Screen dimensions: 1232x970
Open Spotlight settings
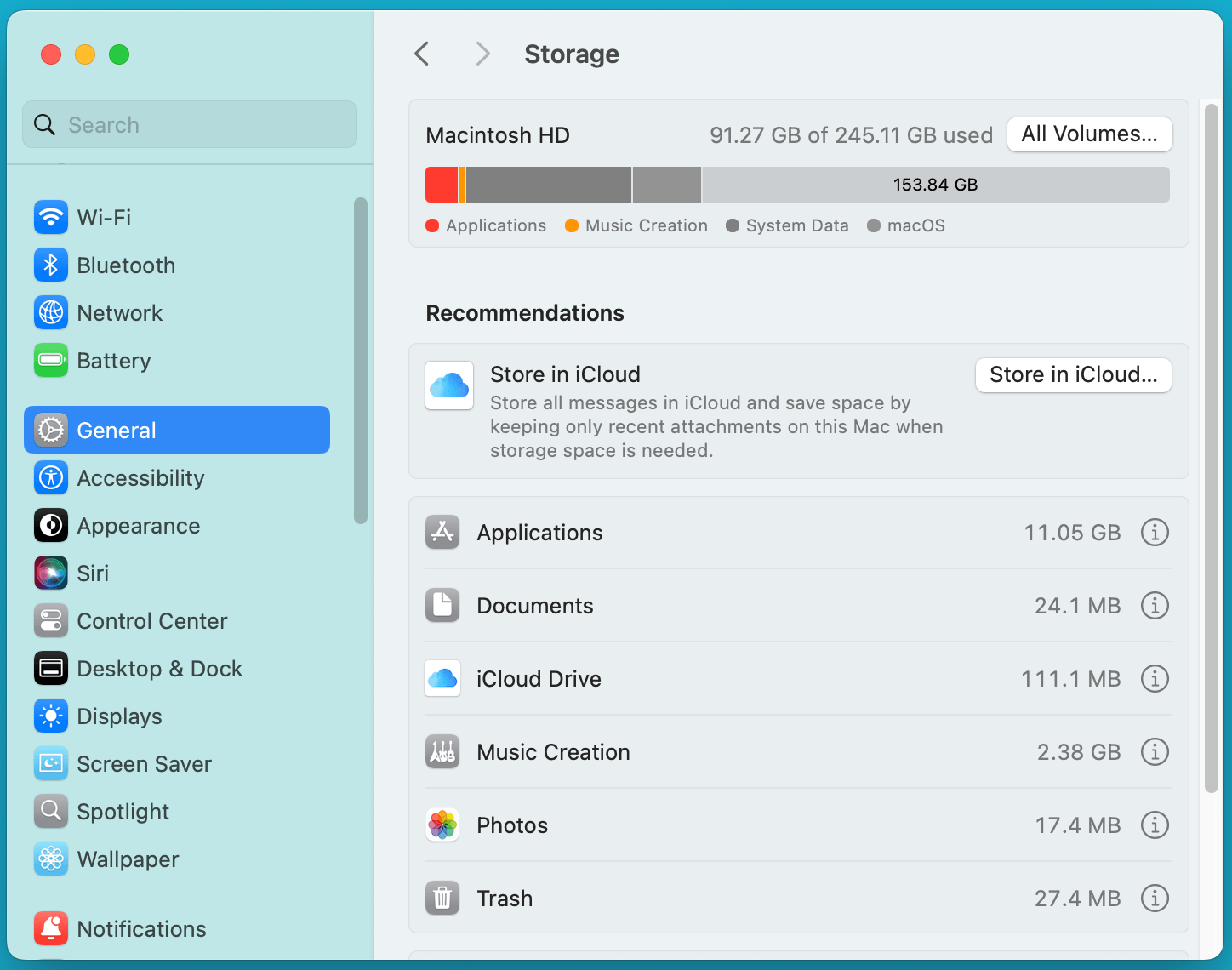pyautogui.click(x=123, y=811)
